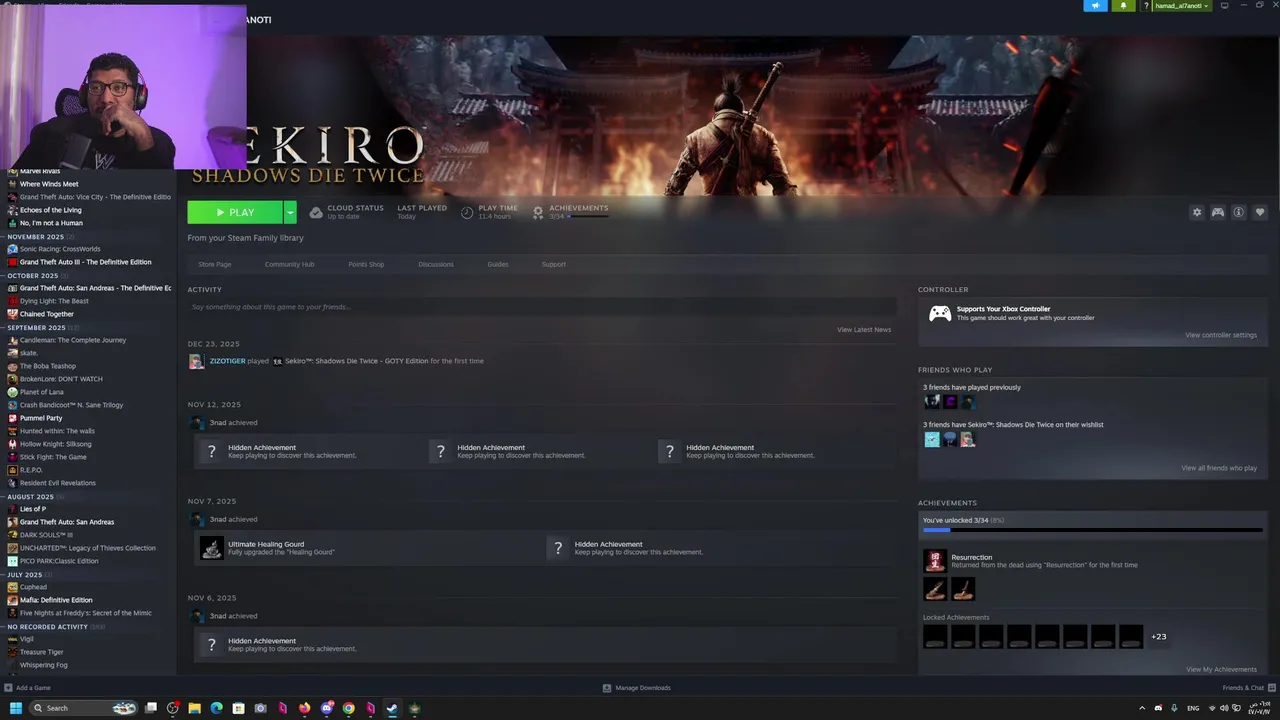The height and width of the screenshot is (720, 1280).
Task: Launch Microsoft Edge from the taskbar
Action: point(216,708)
